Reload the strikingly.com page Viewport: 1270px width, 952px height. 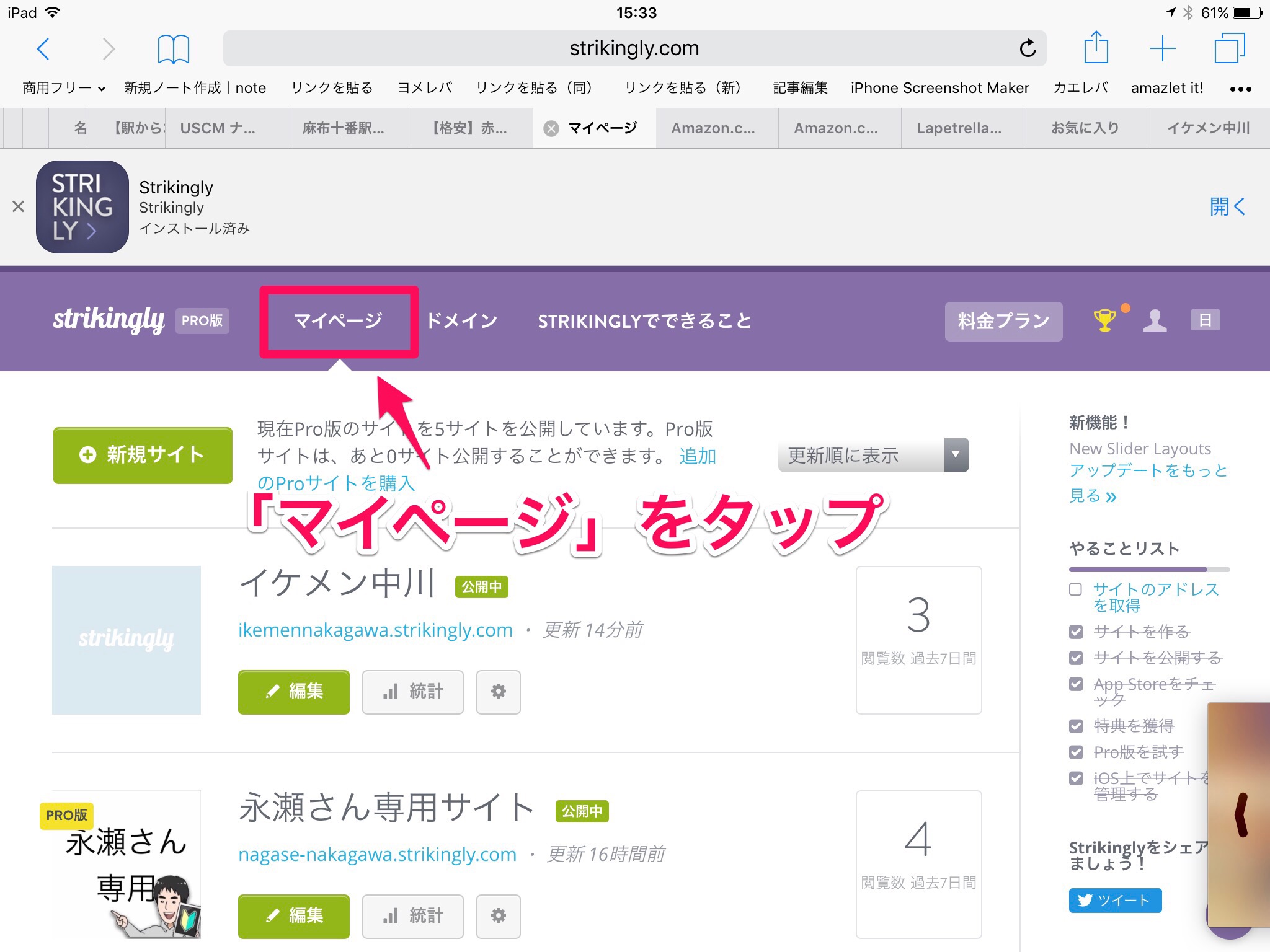coord(1028,48)
